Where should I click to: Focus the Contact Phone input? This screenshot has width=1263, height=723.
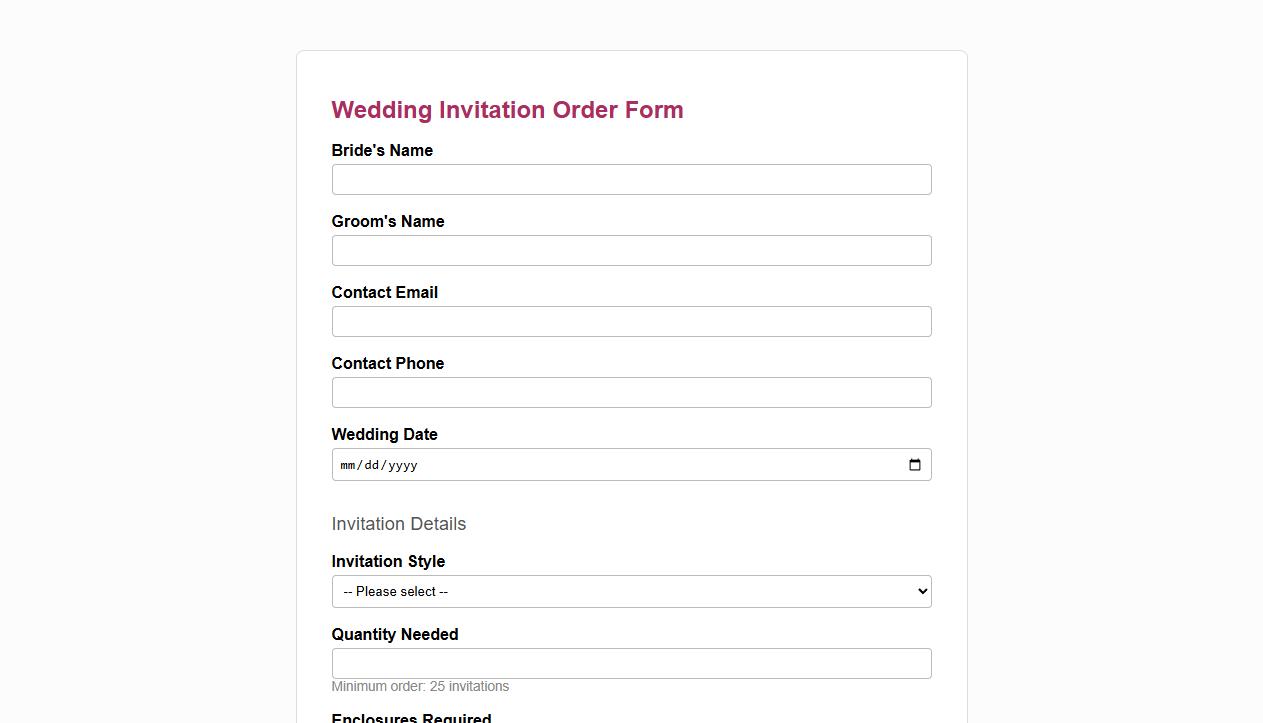(x=630, y=392)
